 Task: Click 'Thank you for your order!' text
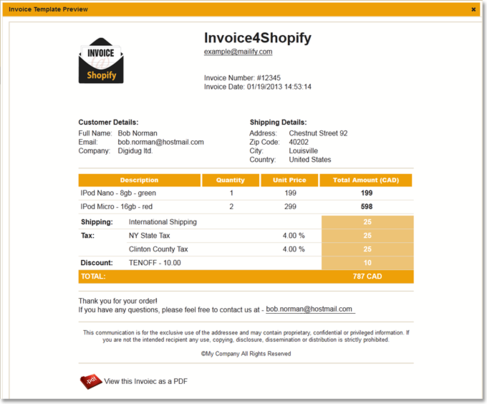[118, 301]
